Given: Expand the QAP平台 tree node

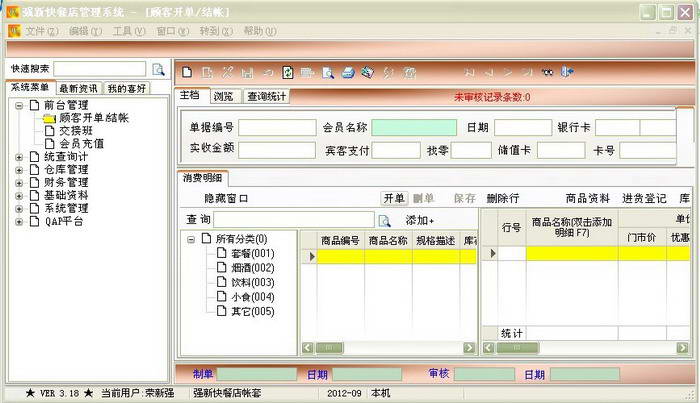Looking at the screenshot, I should point(19,222).
